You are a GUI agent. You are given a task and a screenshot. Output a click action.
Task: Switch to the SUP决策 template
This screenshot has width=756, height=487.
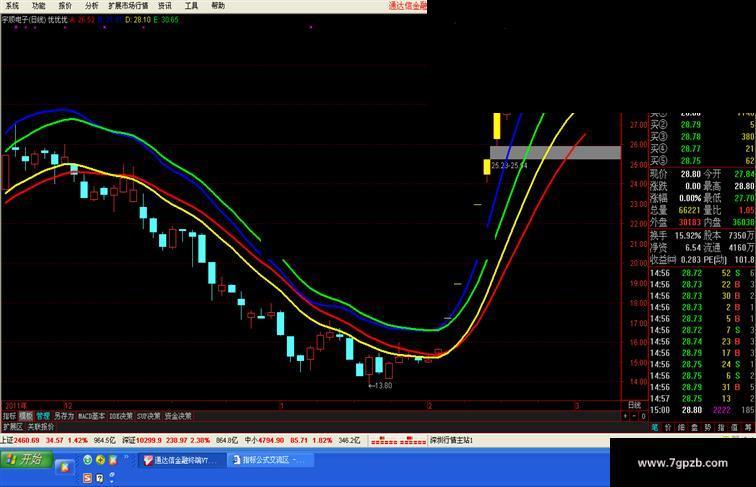click(148, 416)
